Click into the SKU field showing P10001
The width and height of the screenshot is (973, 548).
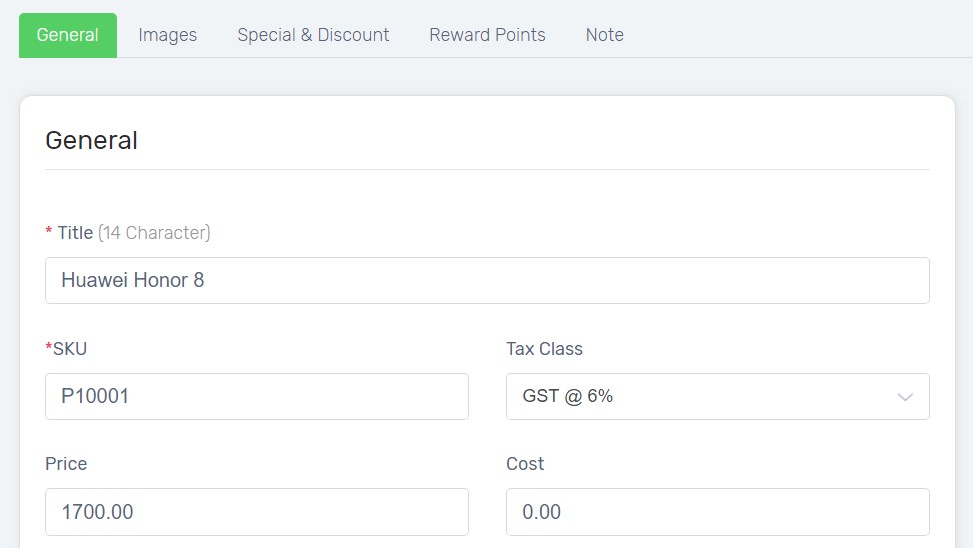257,397
